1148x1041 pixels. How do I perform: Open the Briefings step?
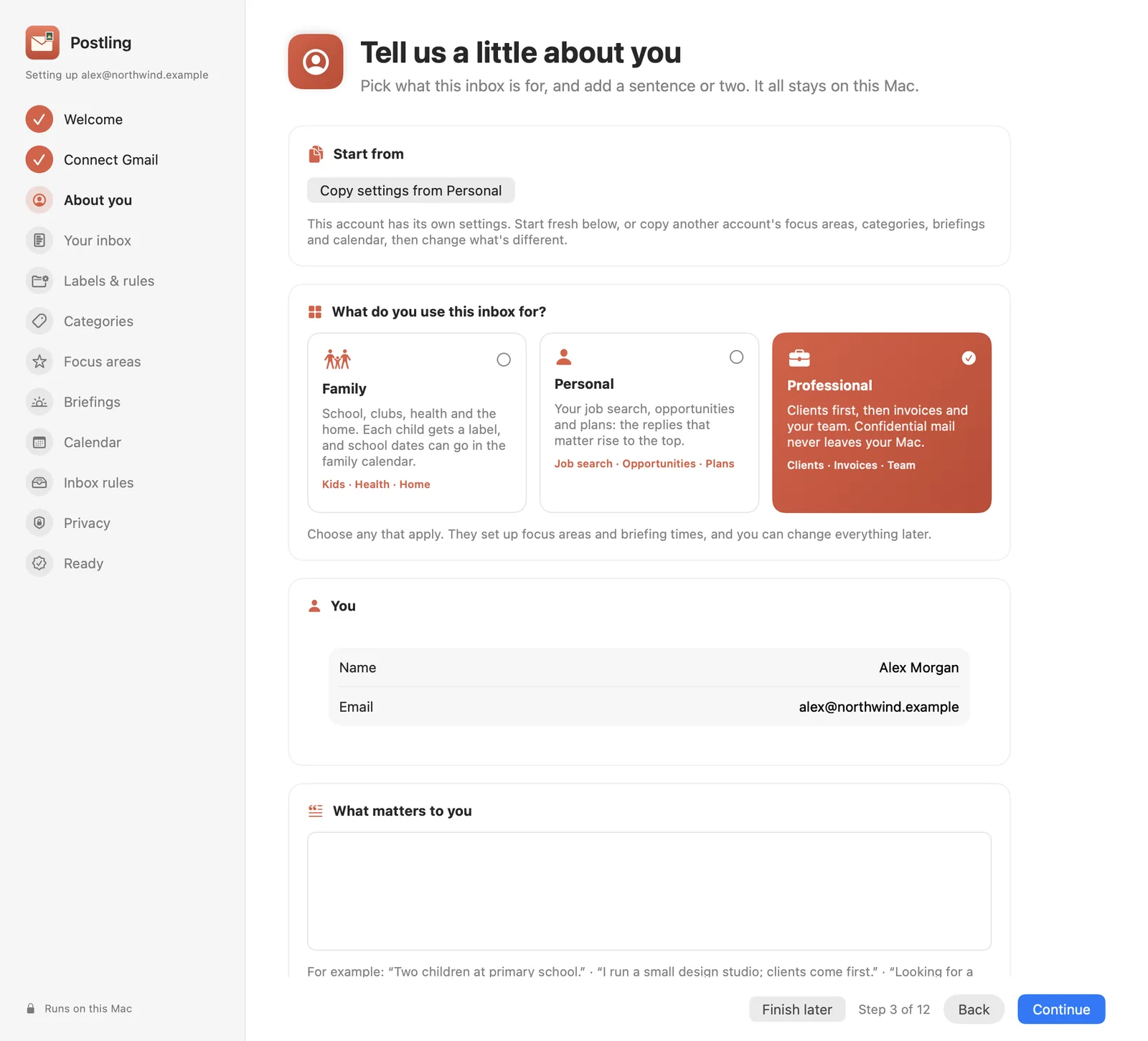[92, 402]
